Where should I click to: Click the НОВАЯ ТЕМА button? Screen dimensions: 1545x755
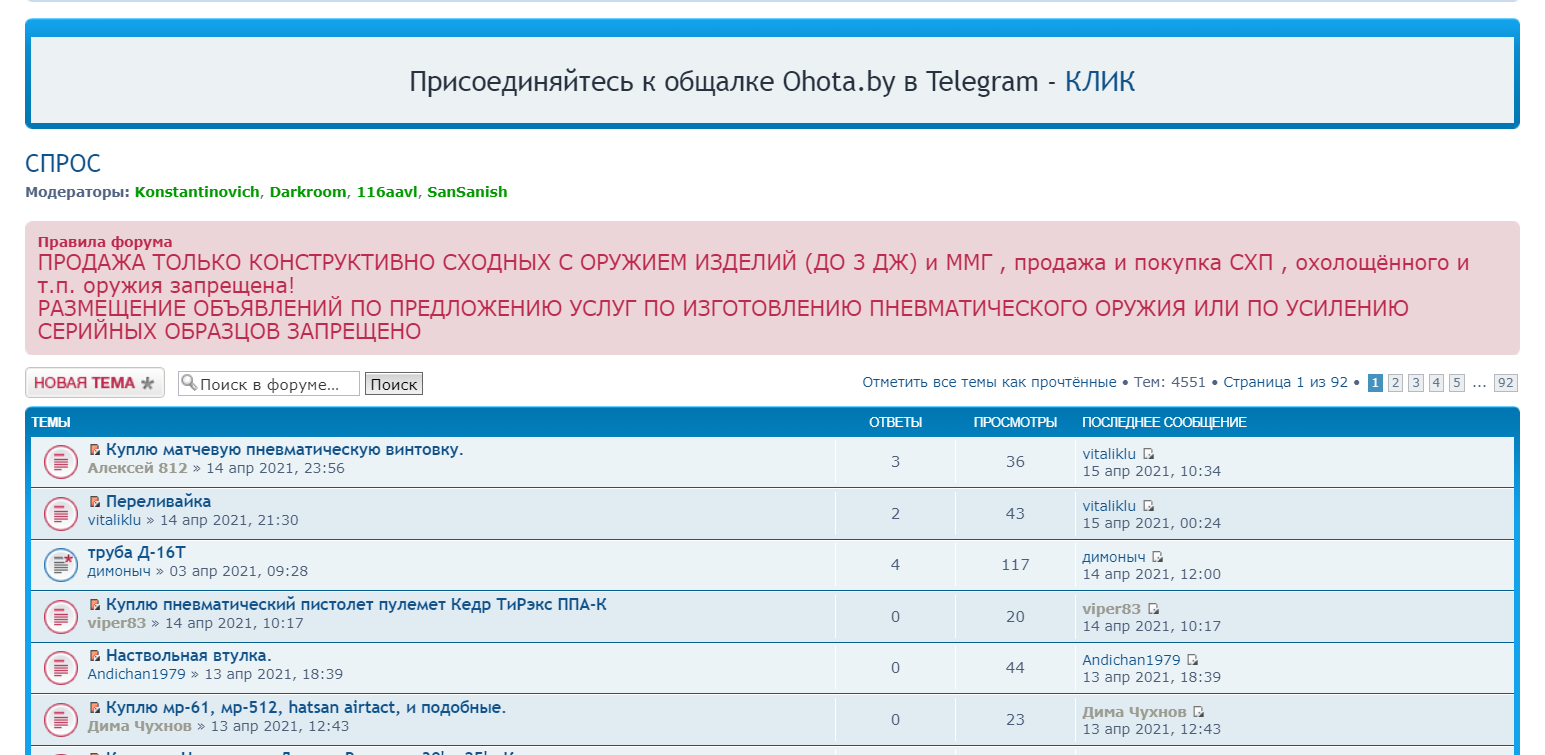[x=95, y=383]
